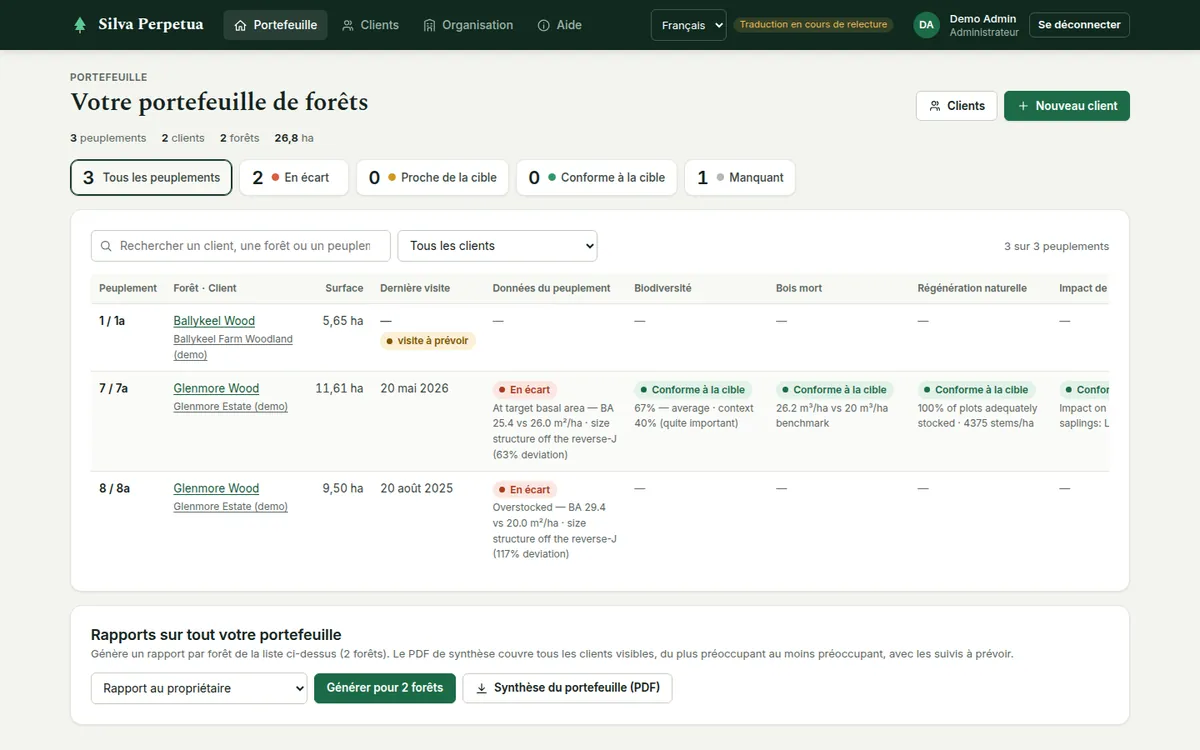Click the building icon in the Organisation tab
Viewport: 1200px width, 750px height.
(430, 25)
